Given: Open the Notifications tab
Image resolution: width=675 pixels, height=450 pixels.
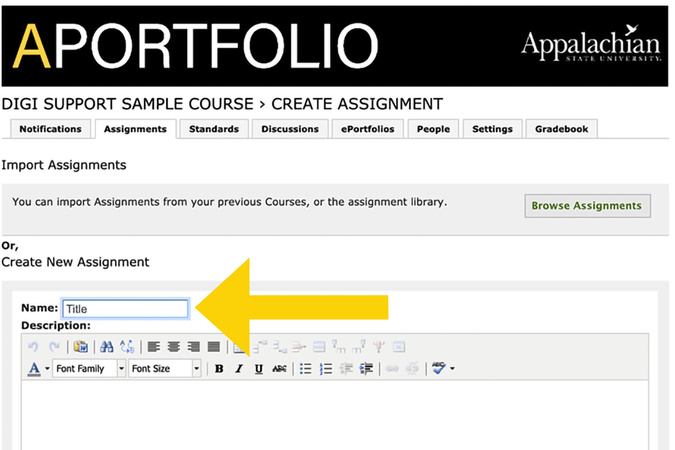Looking at the screenshot, I should click(50, 129).
